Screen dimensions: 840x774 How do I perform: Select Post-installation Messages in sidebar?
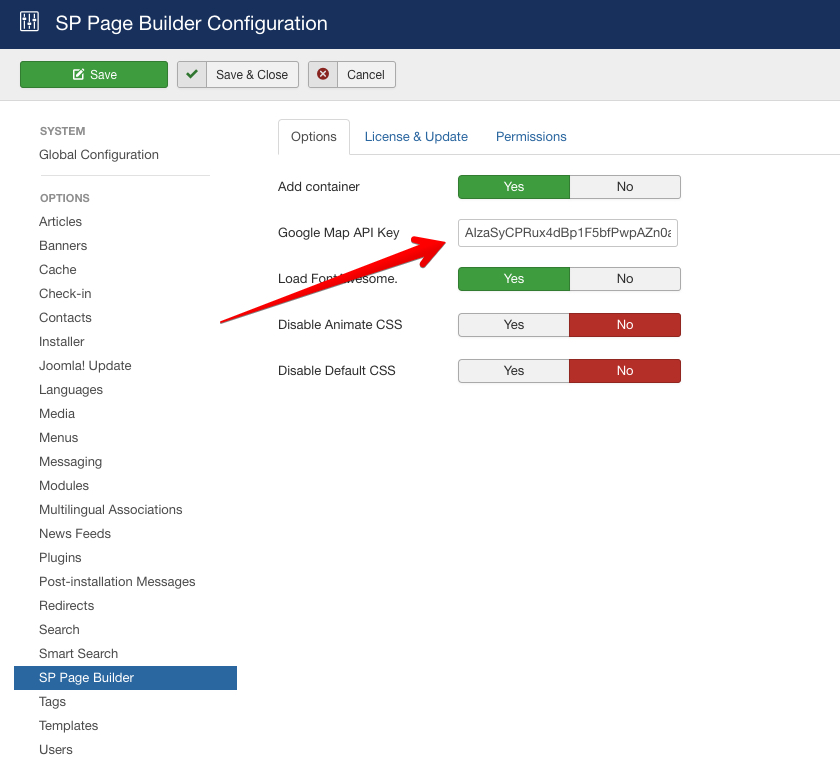[x=117, y=582]
